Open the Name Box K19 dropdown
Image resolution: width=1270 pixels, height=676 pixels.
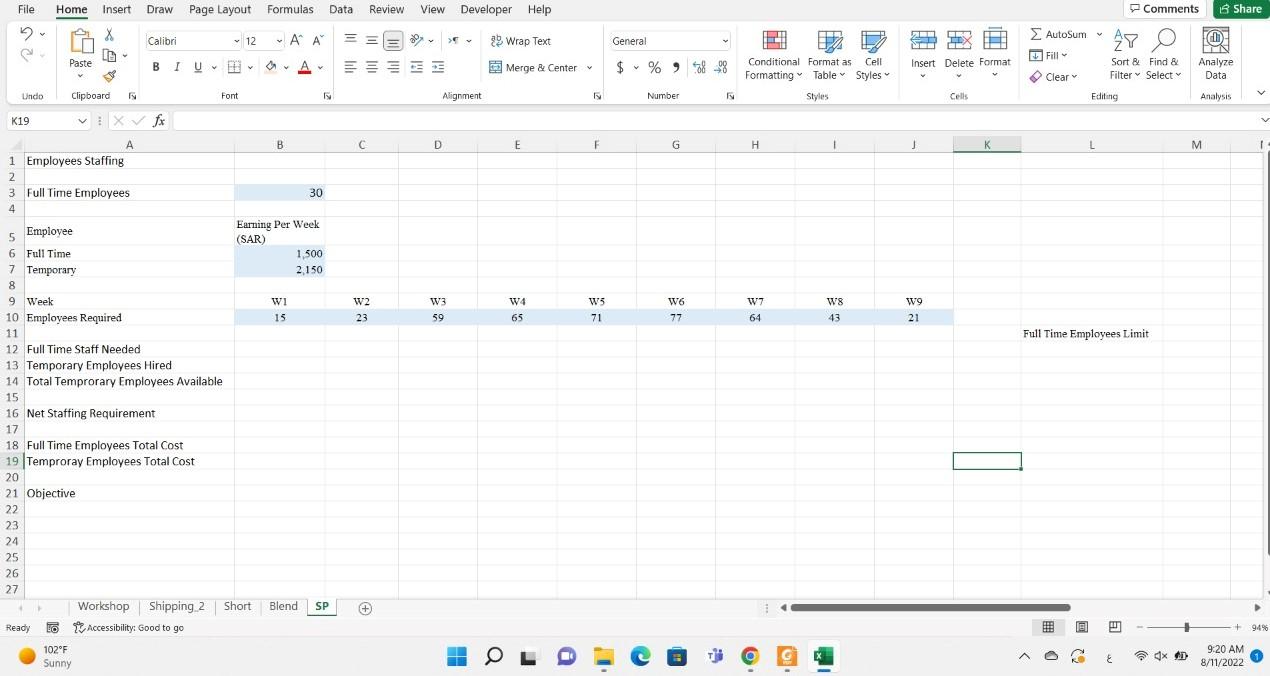[83, 121]
